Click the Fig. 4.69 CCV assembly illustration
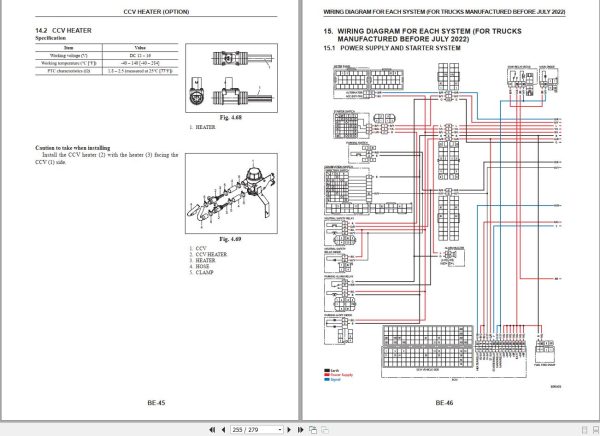Image resolution: width=600 pixels, height=436 pixels. [232, 193]
